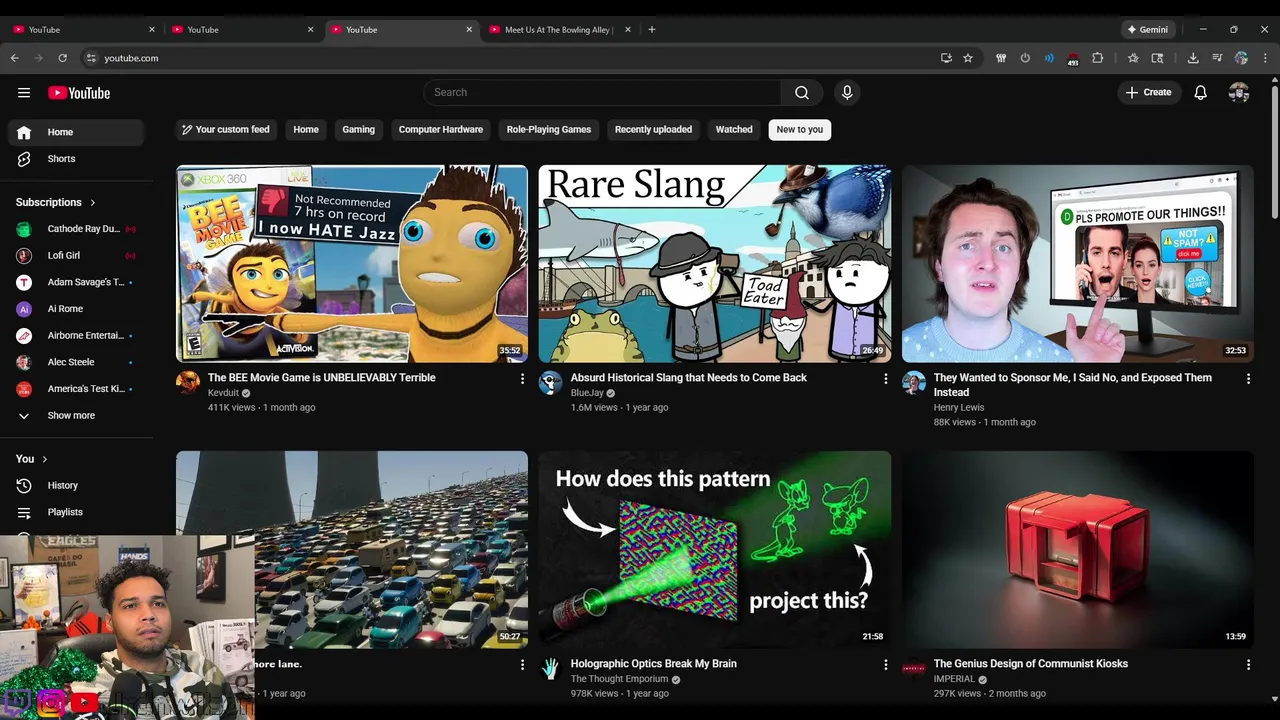
Task: Open Airborne Entertainment subscription
Action: click(76, 336)
